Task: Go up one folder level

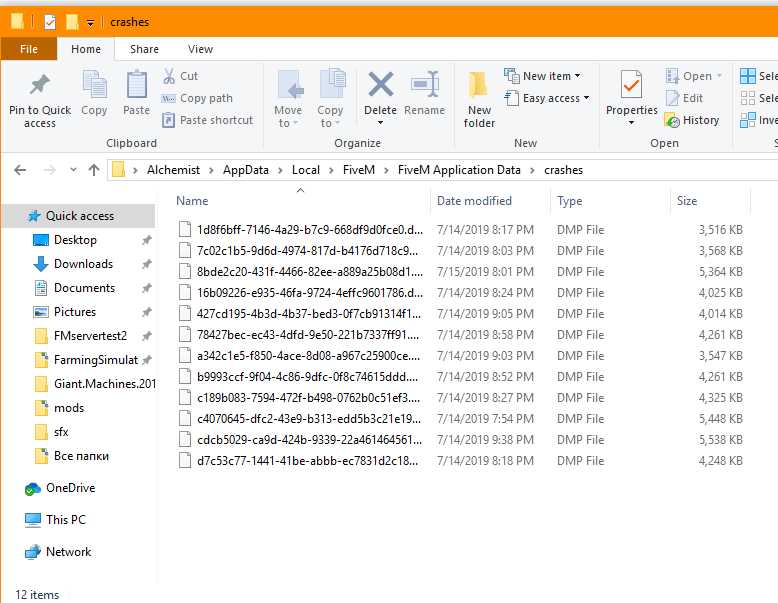Action: click(x=94, y=170)
